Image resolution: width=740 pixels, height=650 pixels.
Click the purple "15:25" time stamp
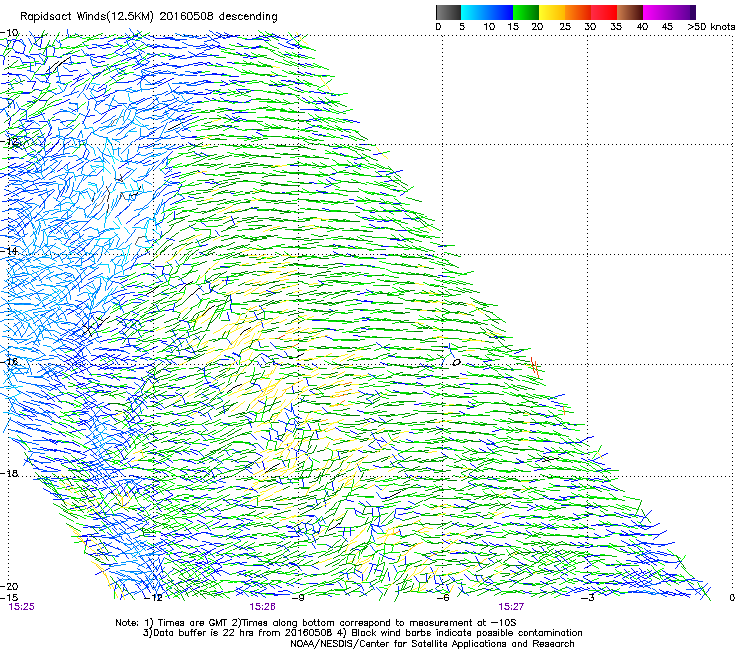pos(22,607)
